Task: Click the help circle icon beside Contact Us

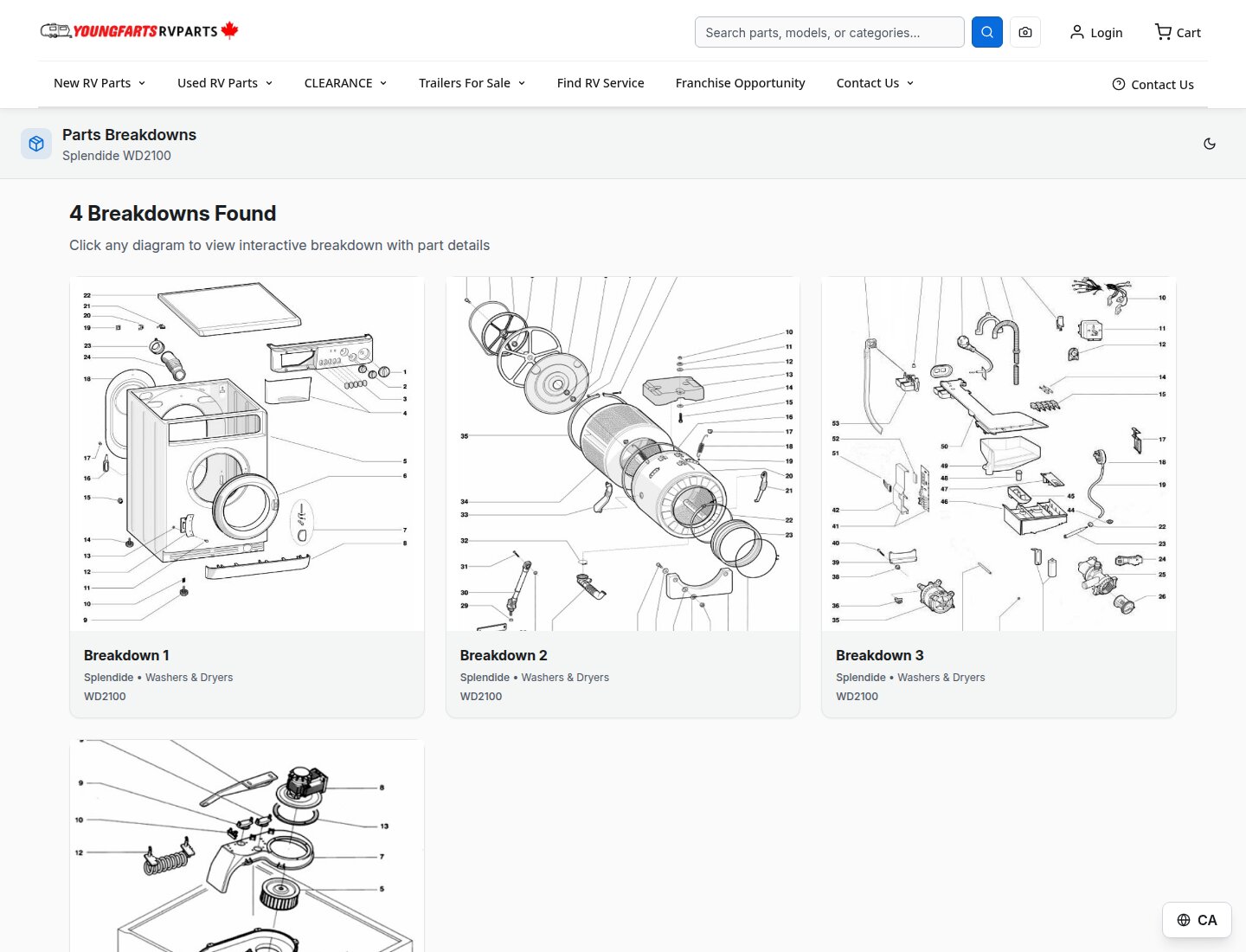Action: tap(1119, 84)
